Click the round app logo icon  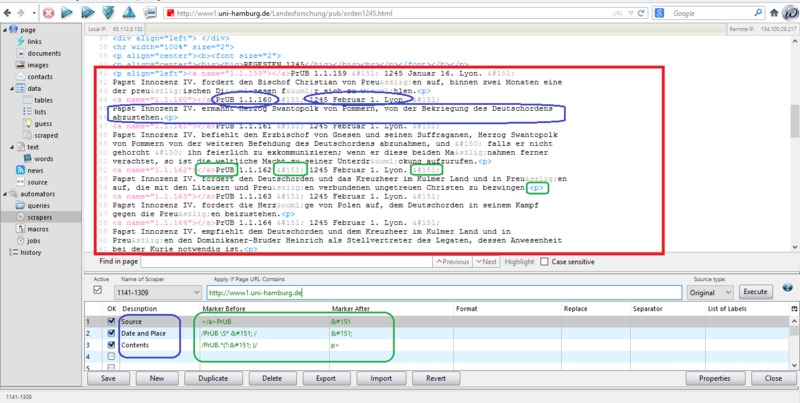790,13
